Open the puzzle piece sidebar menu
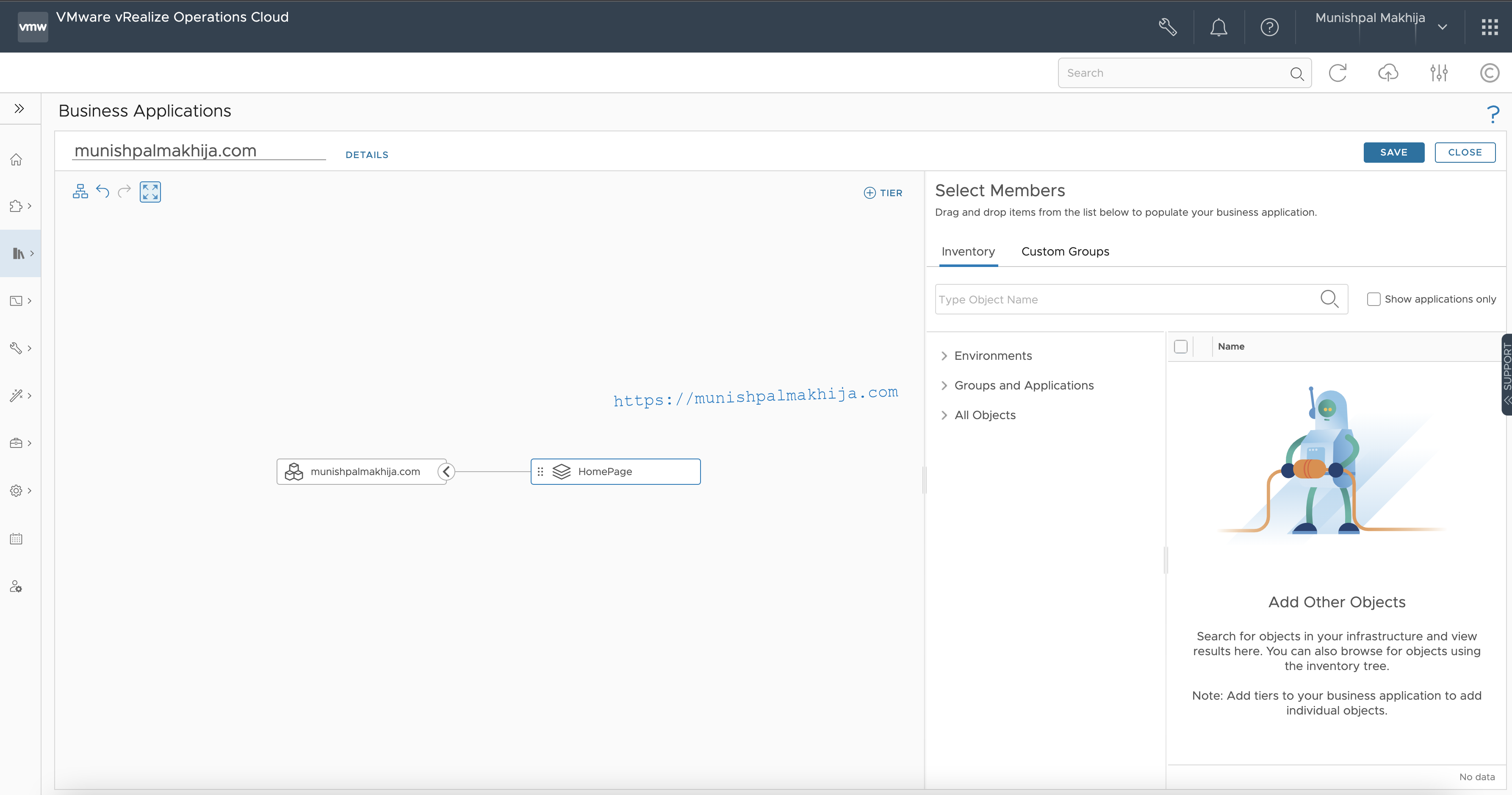The height and width of the screenshot is (795, 1512). point(20,206)
